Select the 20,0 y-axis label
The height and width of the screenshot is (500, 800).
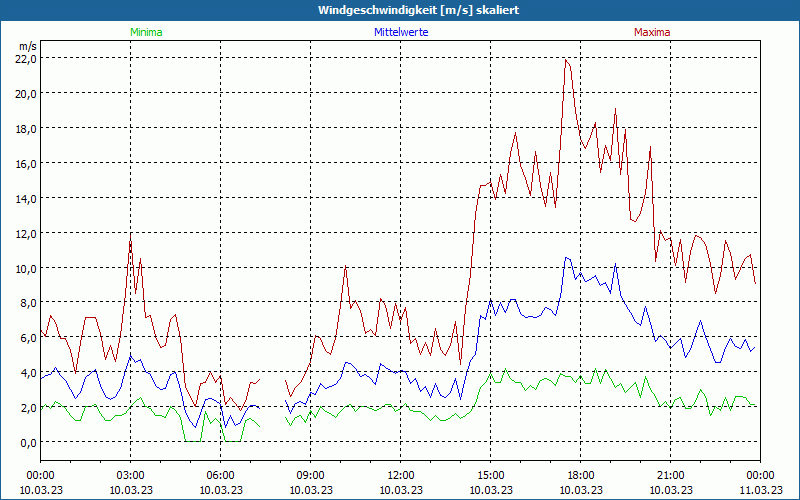pos(25,93)
